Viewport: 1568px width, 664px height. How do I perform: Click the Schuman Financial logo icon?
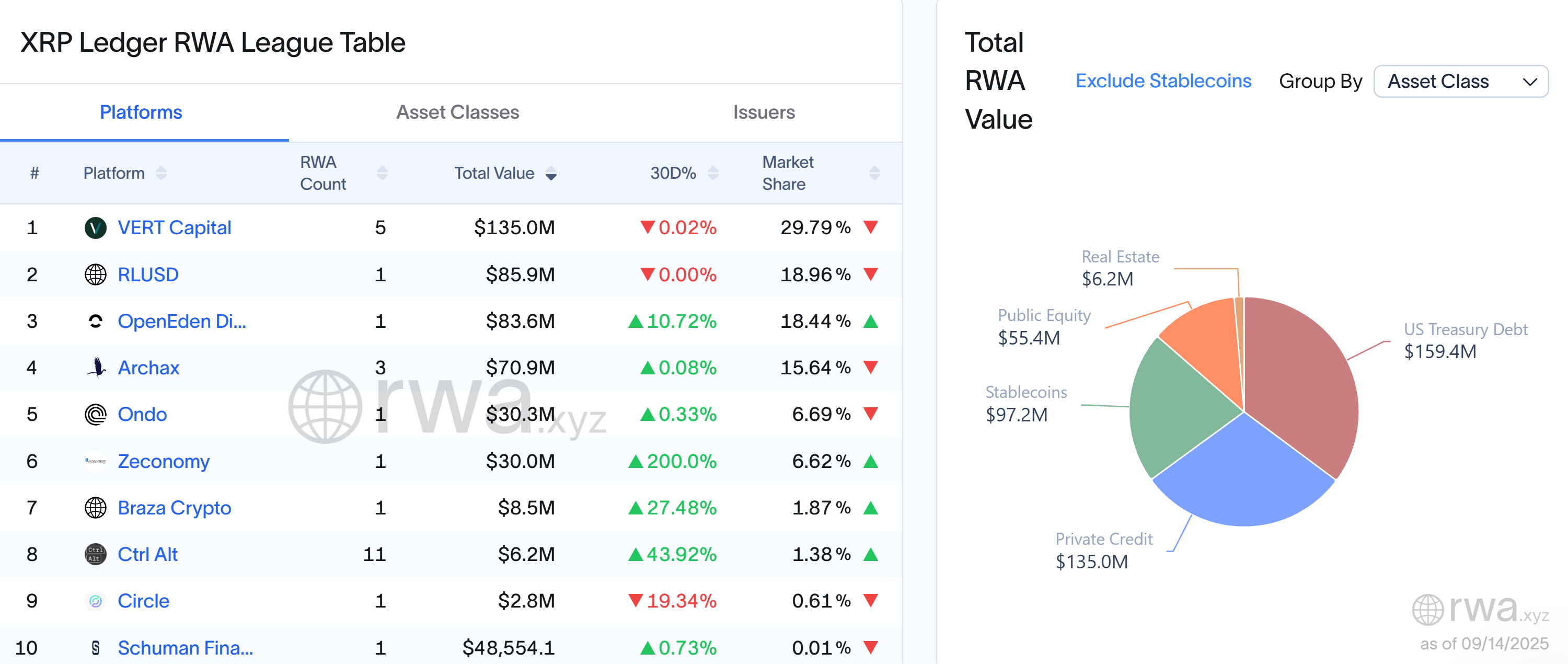pos(95,648)
